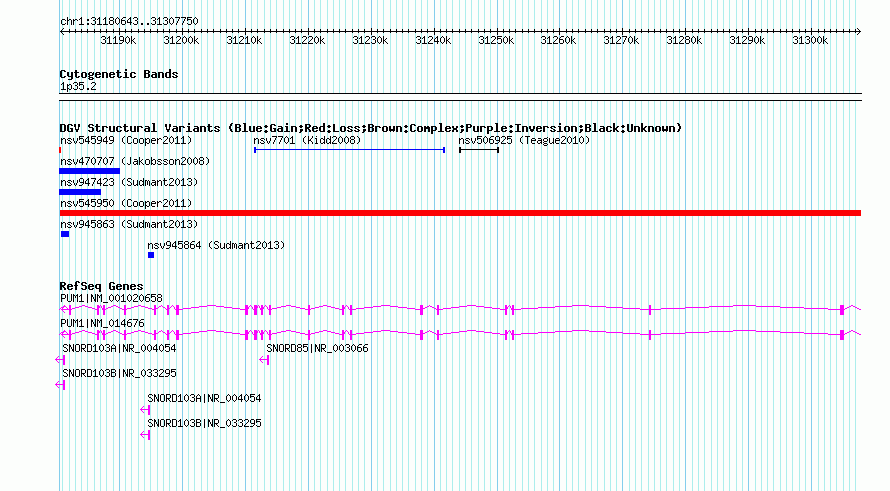Image resolution: width=890 pixels, height=491 pixels.
Task: Click the small blue nsv945863 block
Action: (65, 234)
